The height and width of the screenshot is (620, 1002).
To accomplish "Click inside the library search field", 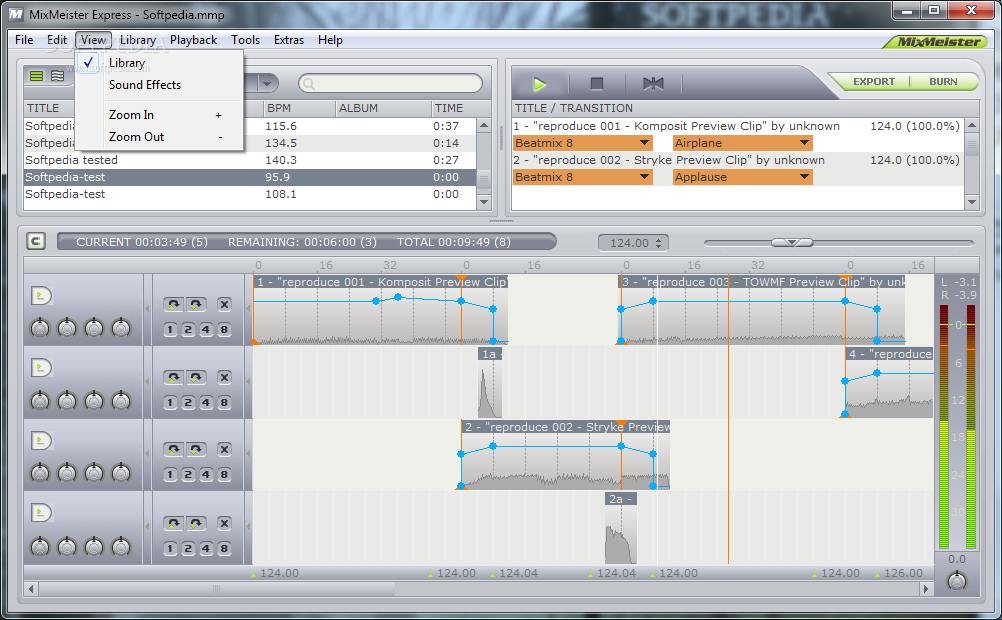I will [390, 84].
